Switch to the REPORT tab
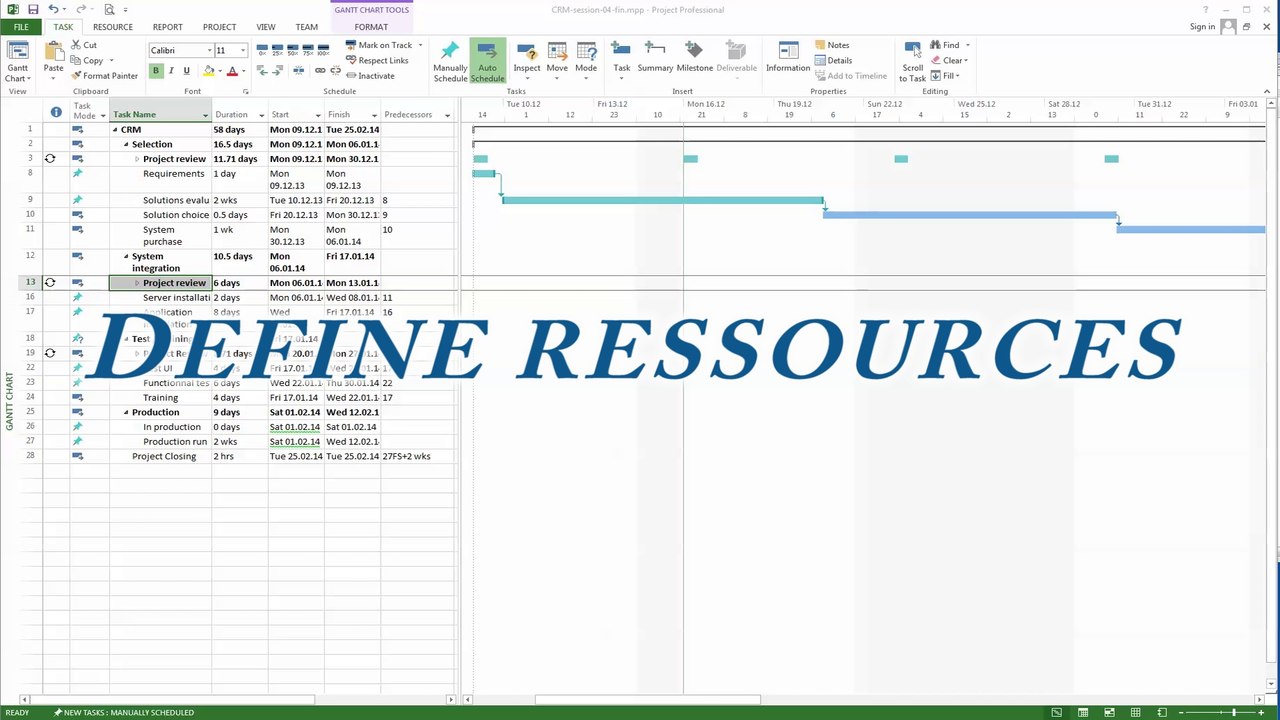Viewport: 1280px width, 720px height. [168, 27]
